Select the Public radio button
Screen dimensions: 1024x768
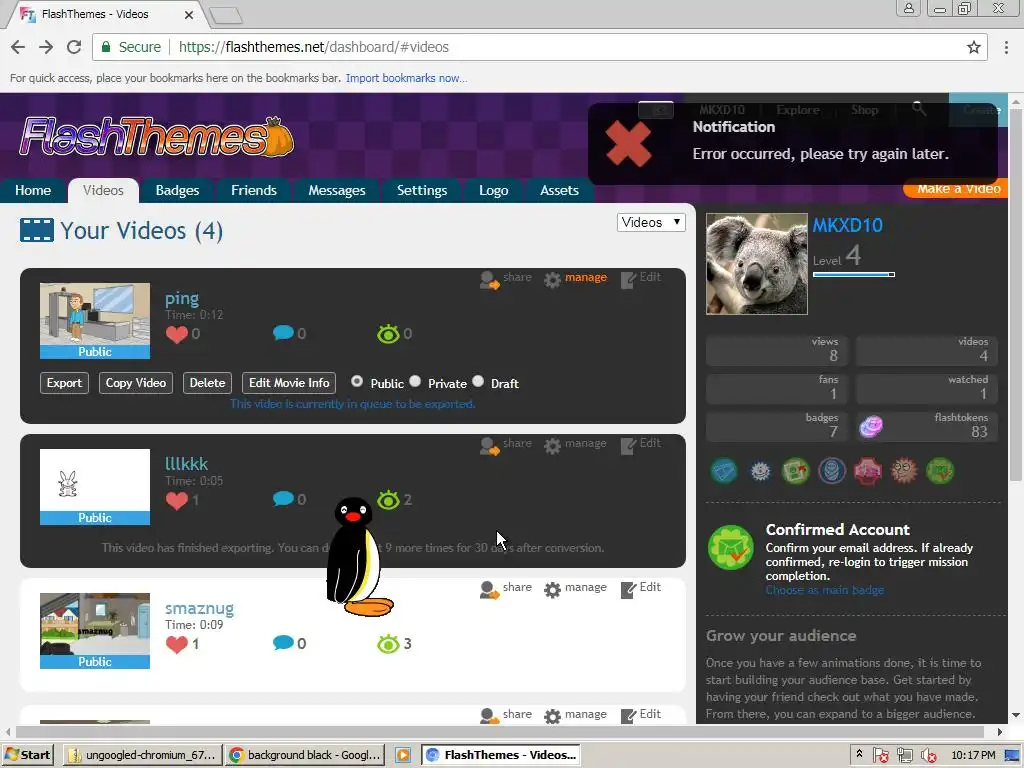[x=357, y=381]
